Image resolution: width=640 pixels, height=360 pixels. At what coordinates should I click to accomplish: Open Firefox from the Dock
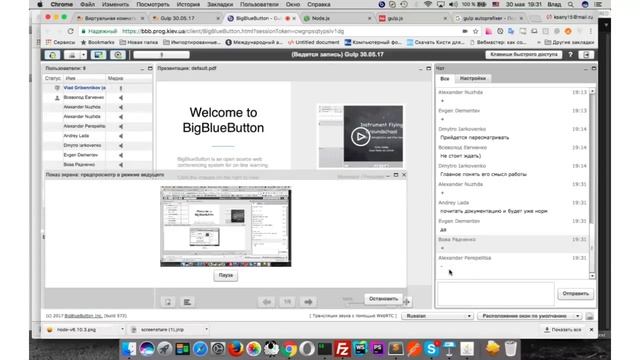point(236,349)
